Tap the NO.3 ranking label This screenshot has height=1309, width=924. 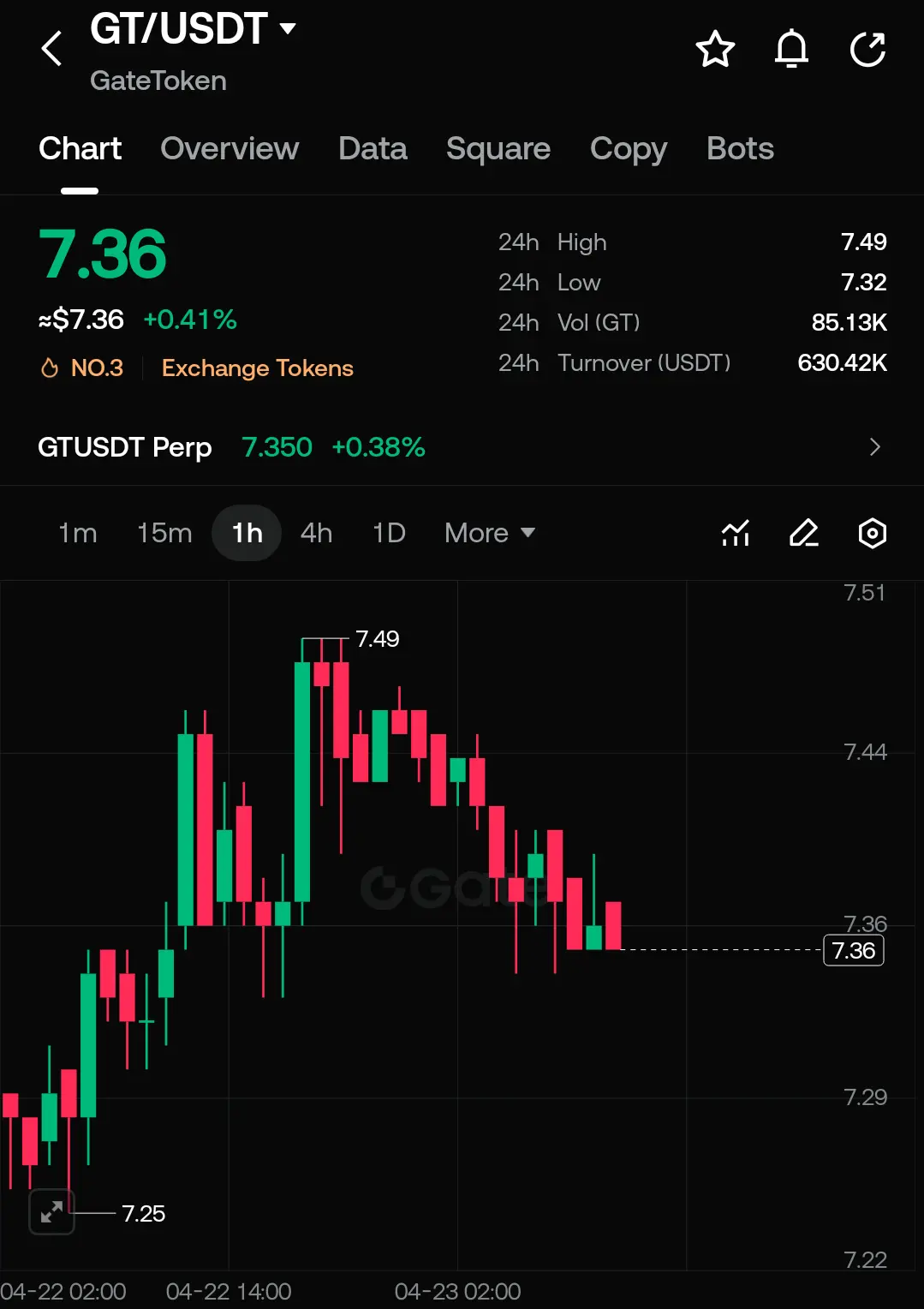[x=97, y=368]
